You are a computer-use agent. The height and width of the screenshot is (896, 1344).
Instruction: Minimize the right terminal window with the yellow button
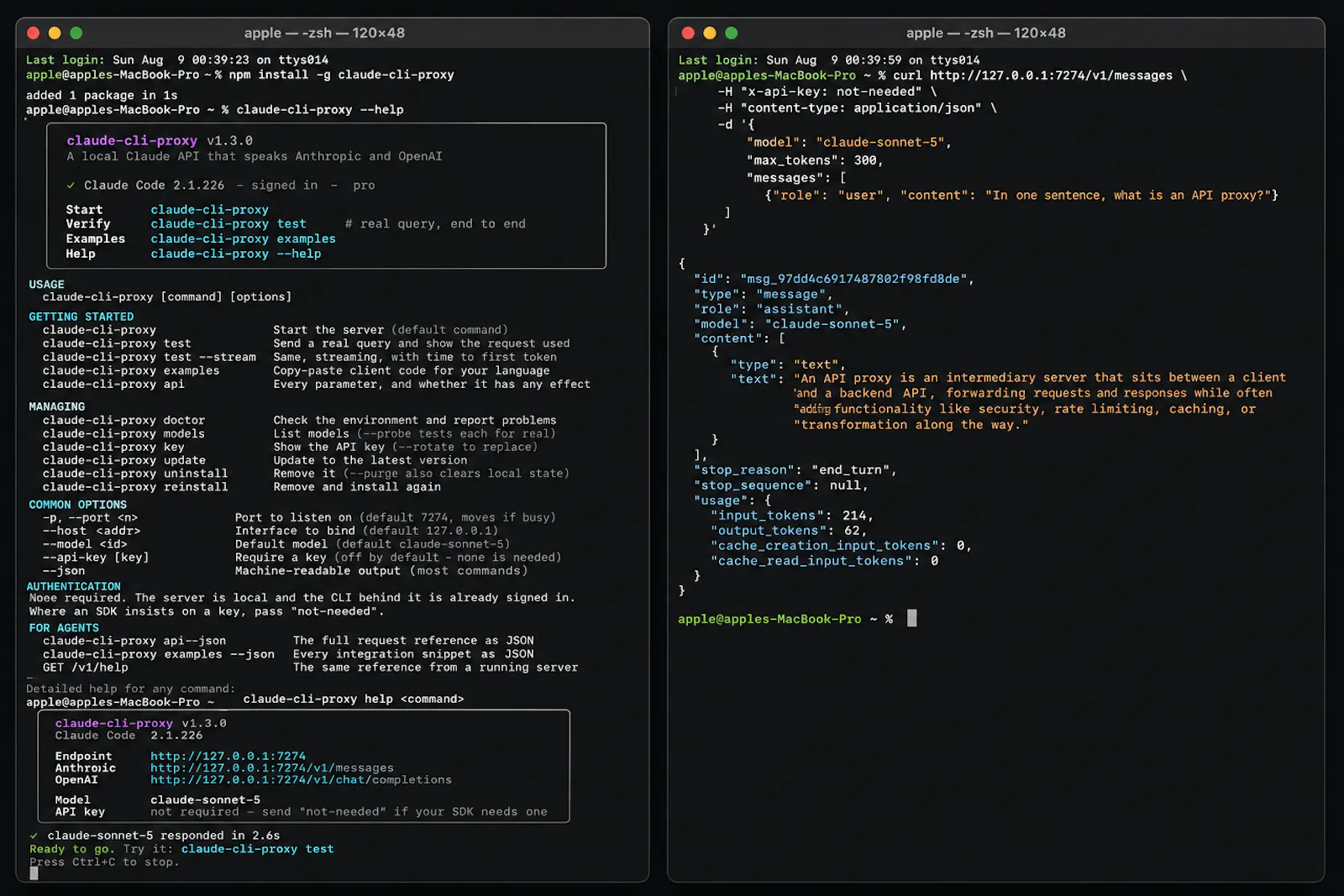coord(710,33)
